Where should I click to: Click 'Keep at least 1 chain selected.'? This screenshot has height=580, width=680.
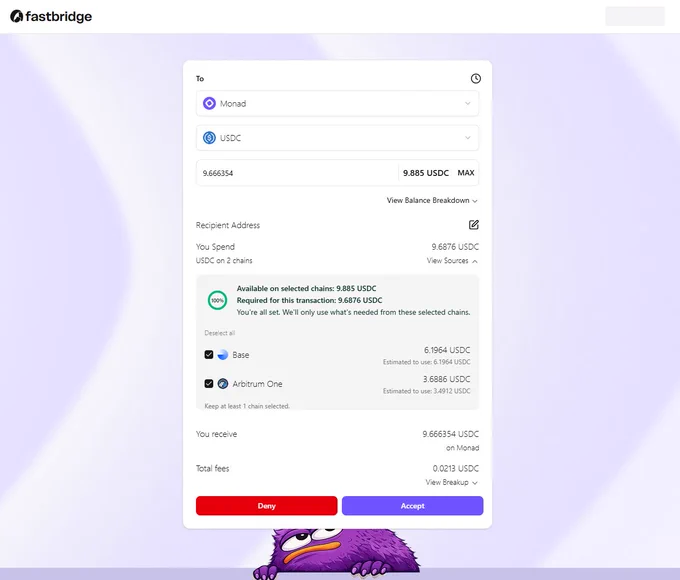click(247, 406)
